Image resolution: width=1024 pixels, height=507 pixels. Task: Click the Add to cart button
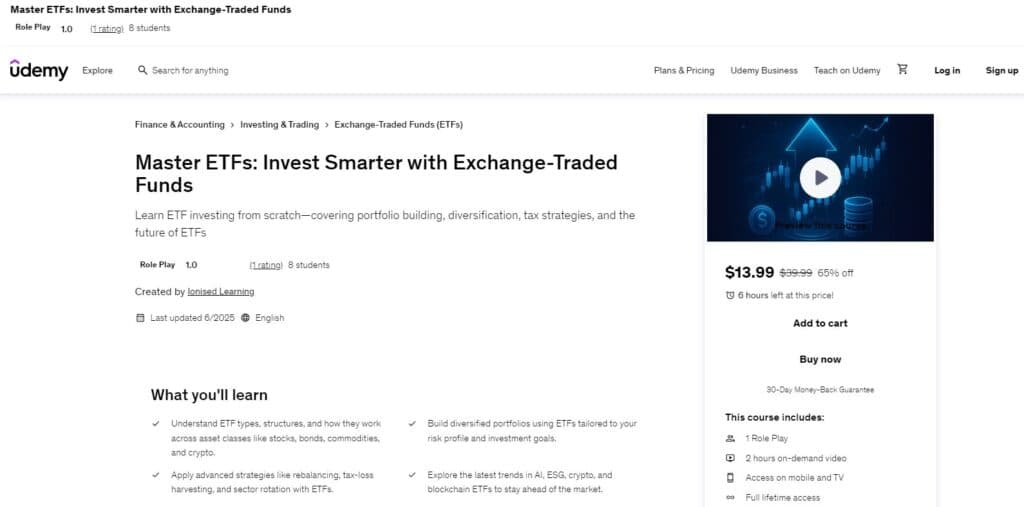pos(820,323)
